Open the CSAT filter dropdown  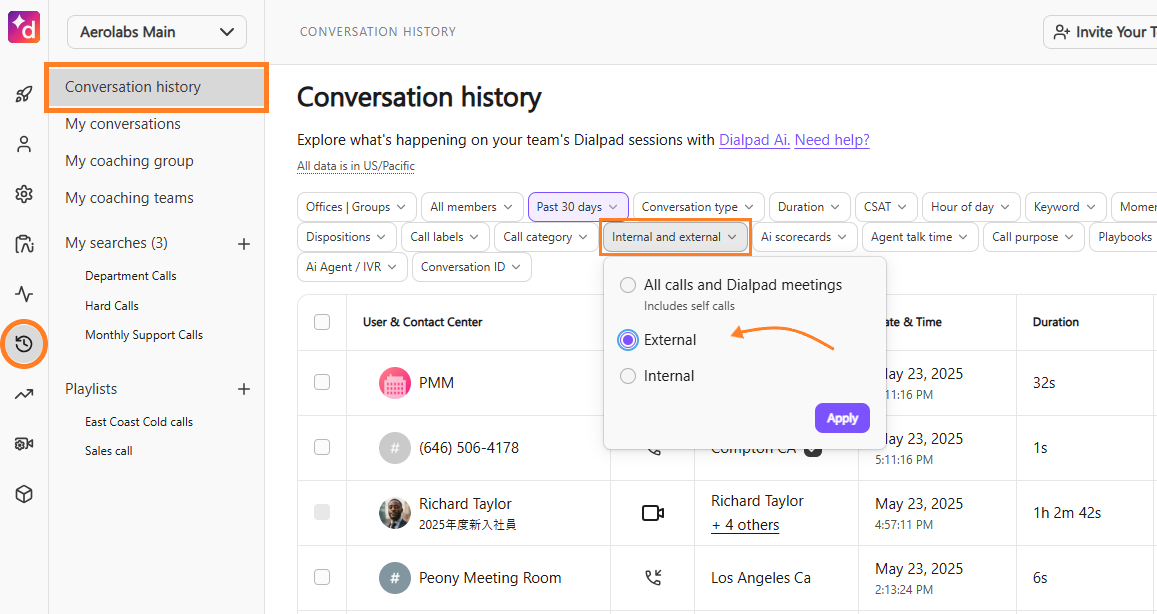pos(886,207)
